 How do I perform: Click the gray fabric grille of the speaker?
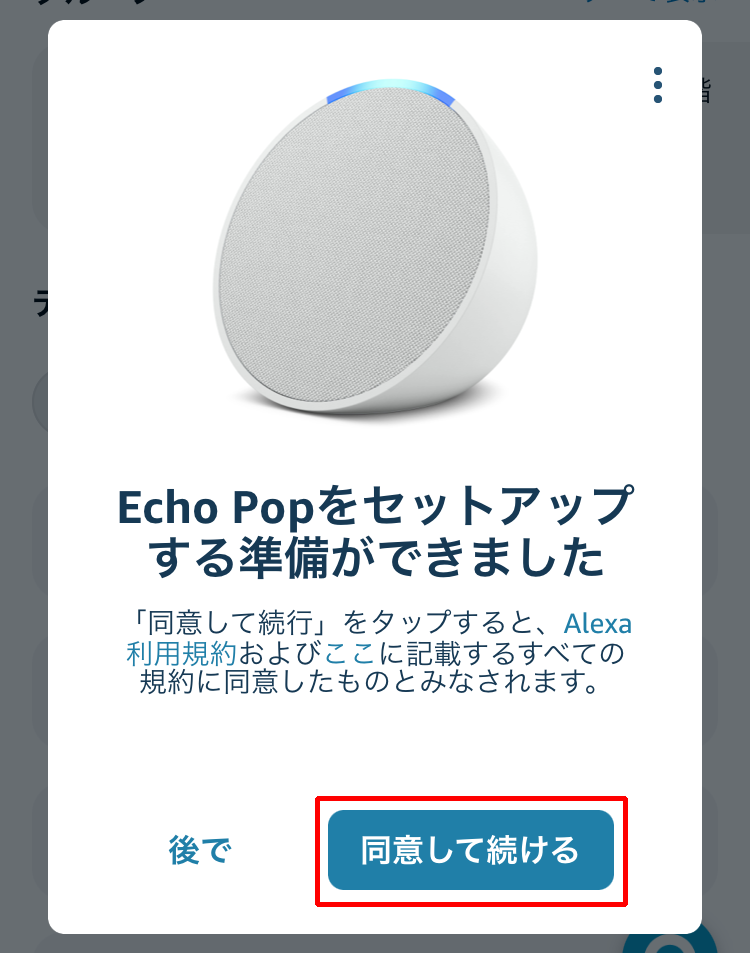[x=356, y=243]
